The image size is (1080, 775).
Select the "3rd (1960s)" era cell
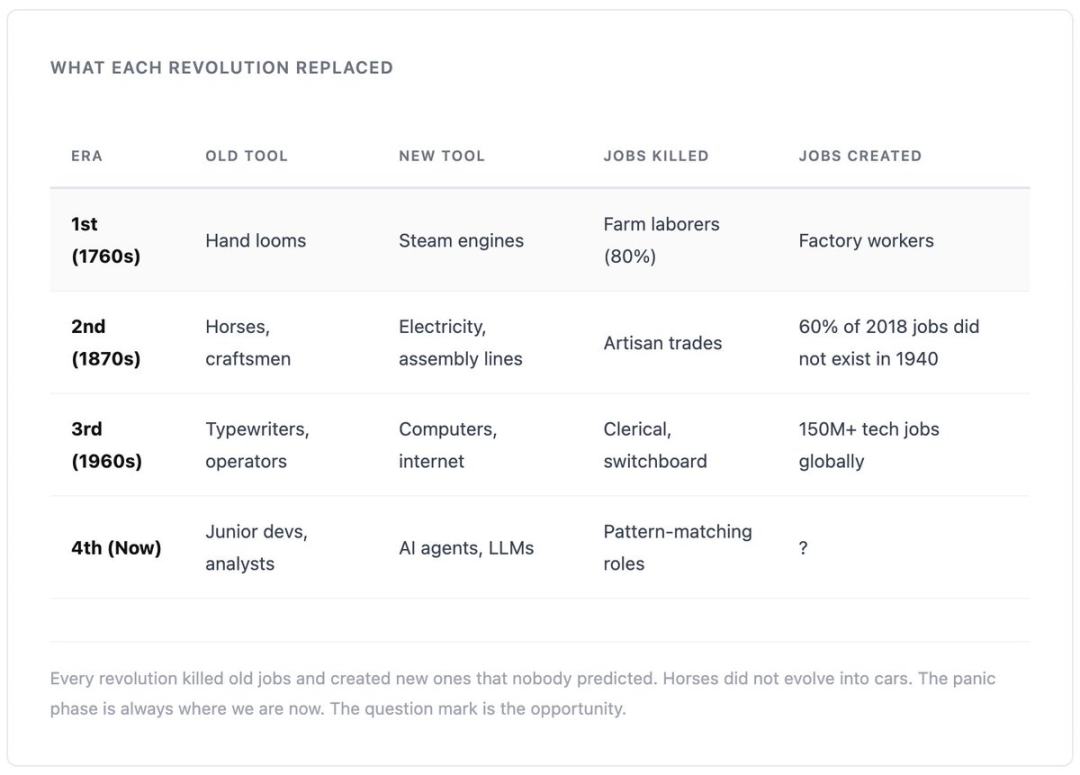105,445
